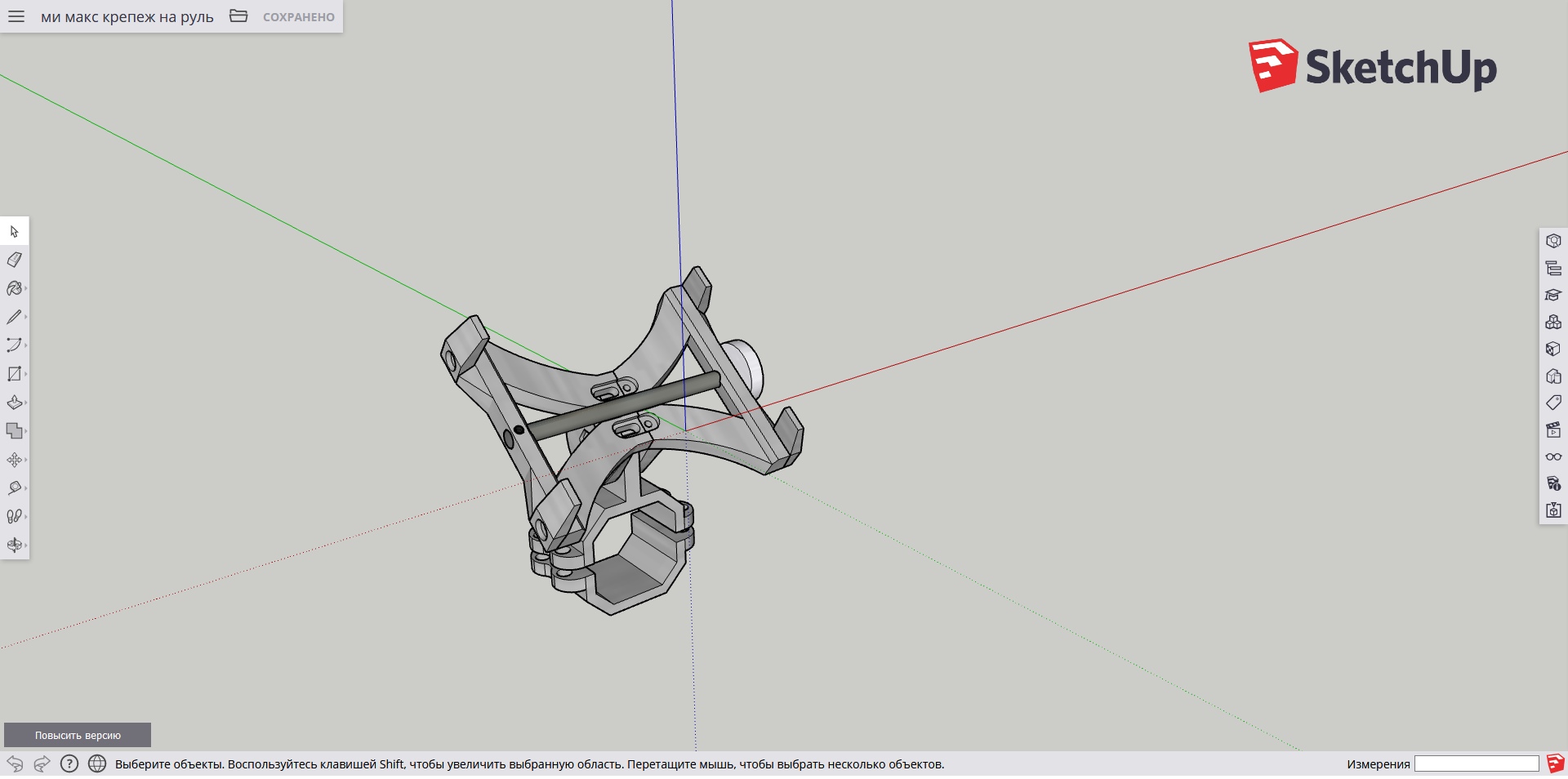Viewport: 1568px width, 779px height.
Task: Choose the Move tool with four arrows
Action: (15, 460)
